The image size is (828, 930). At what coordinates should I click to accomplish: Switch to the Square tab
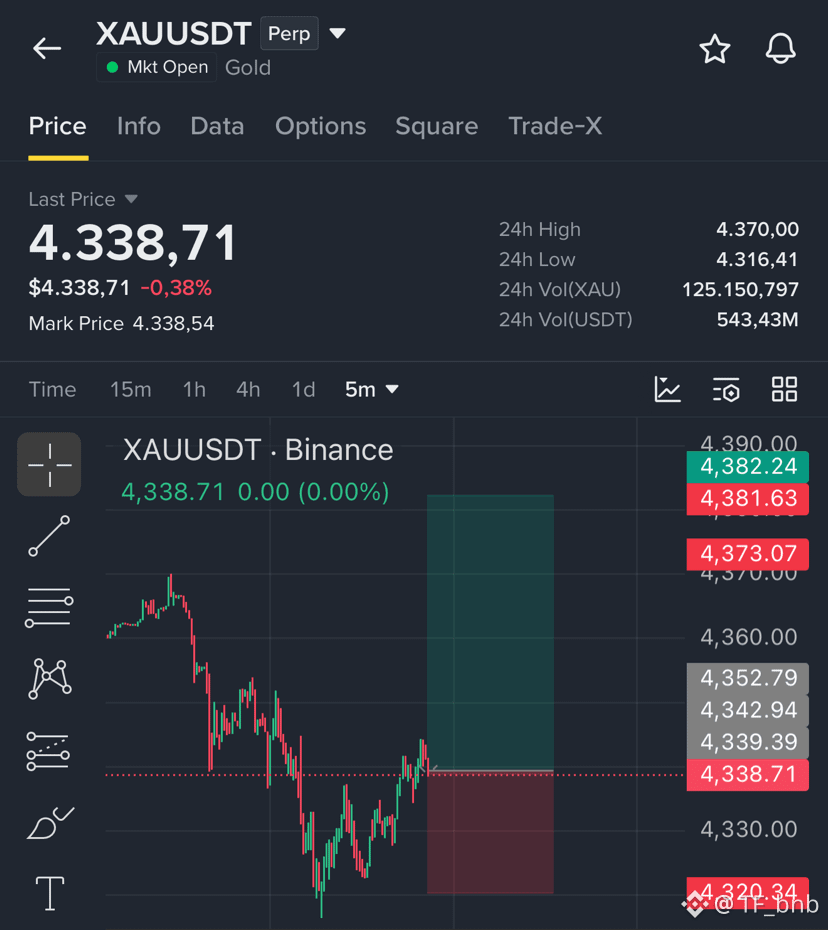click(x=437, y=126)
